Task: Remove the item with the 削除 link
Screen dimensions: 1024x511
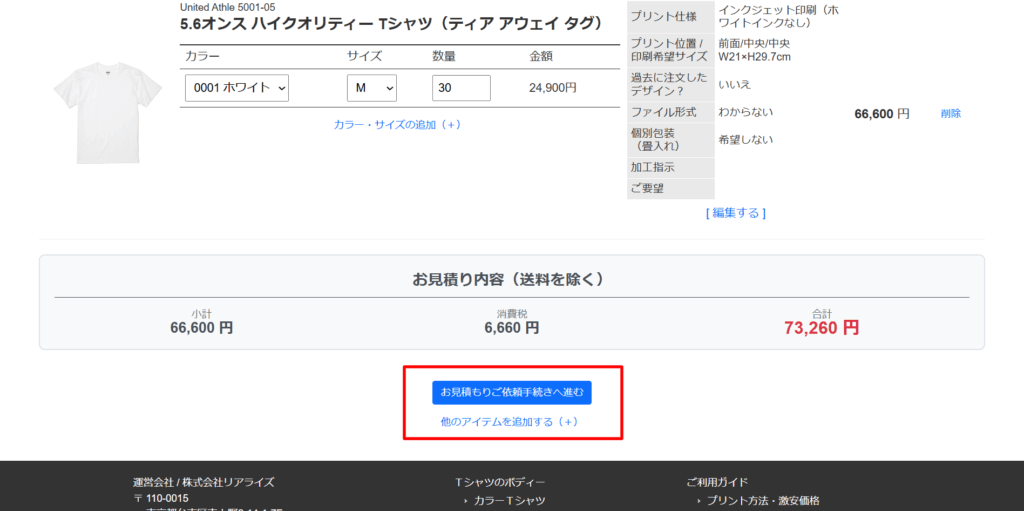Action: pos(950,114)
